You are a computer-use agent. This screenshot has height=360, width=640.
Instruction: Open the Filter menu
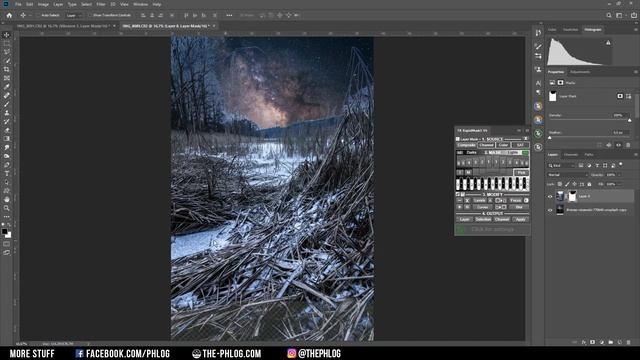pos(101,4)
